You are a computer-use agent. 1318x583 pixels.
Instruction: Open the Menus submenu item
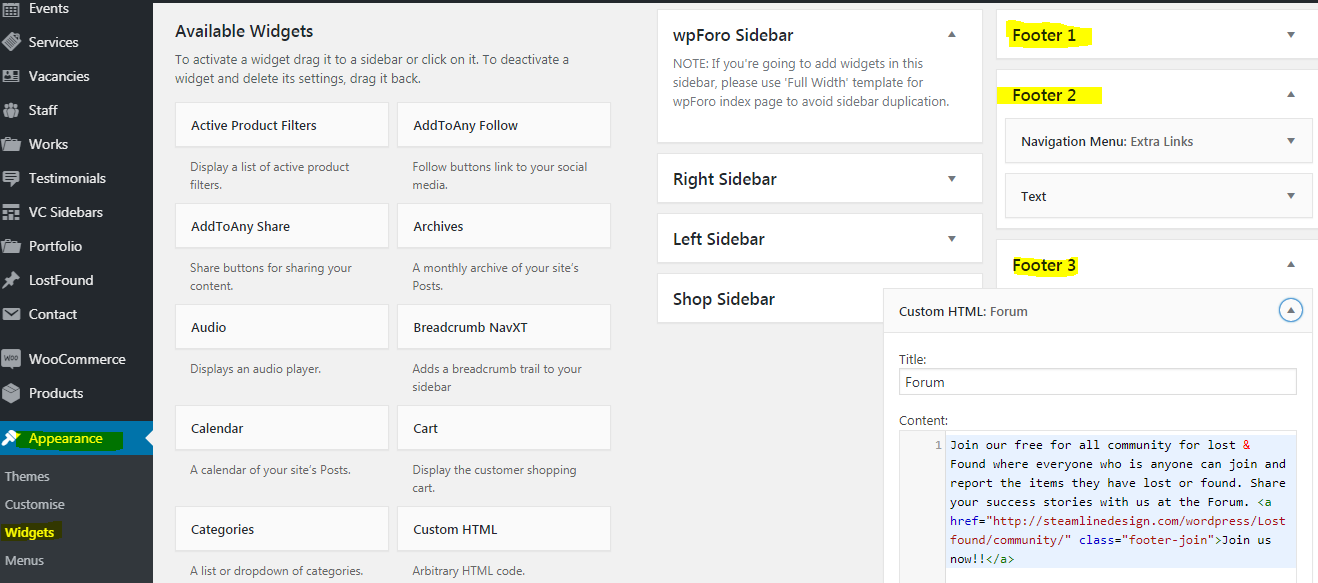(x=25, y=560)
